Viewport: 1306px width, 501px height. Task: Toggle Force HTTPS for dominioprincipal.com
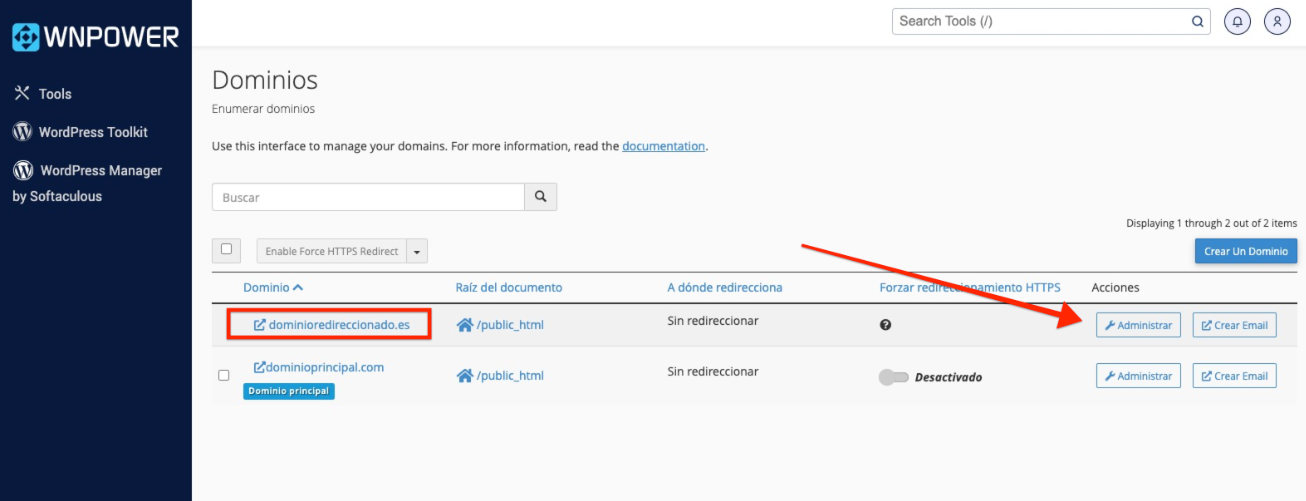click(893, 377)
